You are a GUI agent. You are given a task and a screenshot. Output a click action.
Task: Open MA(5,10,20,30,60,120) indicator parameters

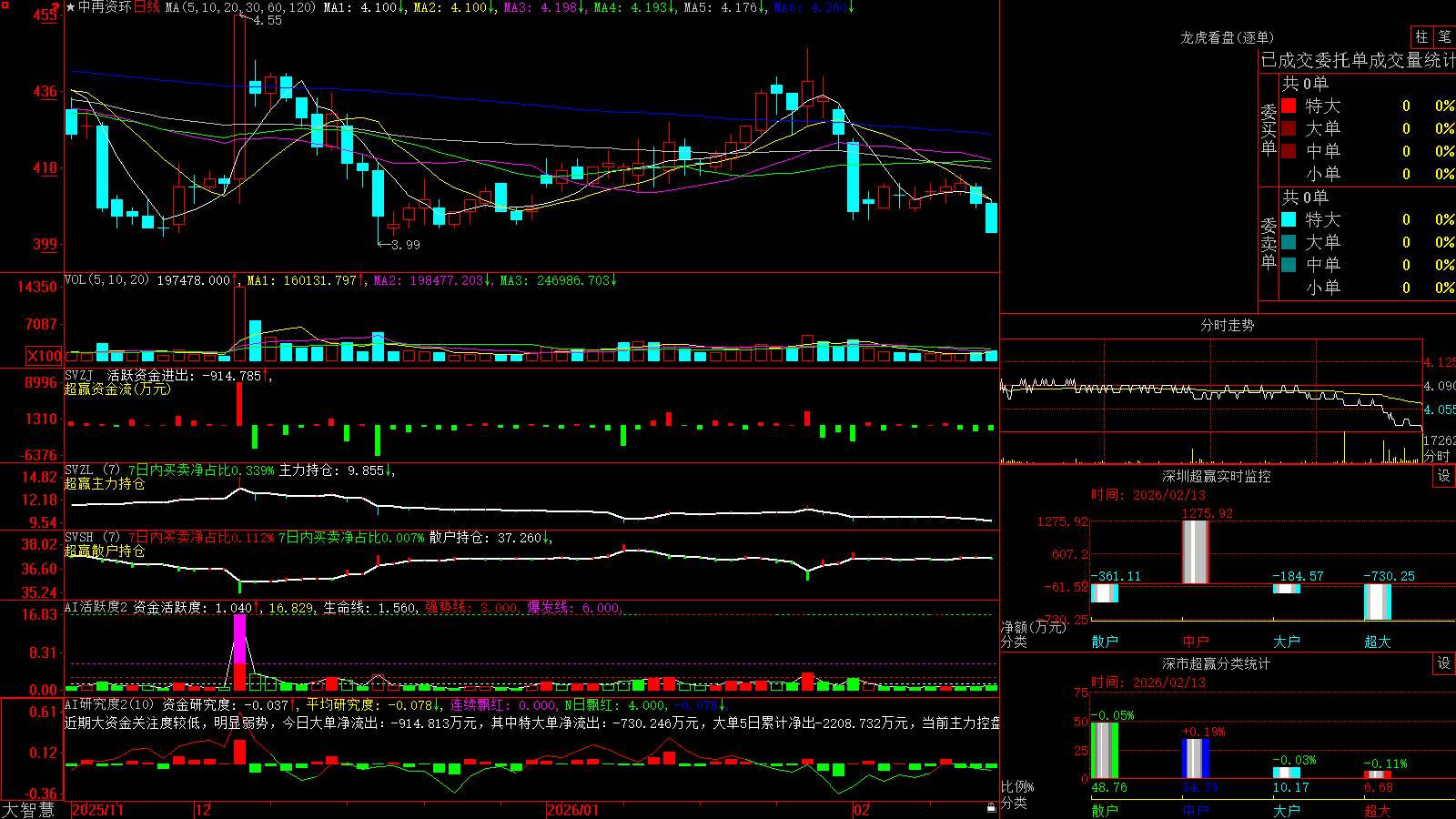coord(240,7)
